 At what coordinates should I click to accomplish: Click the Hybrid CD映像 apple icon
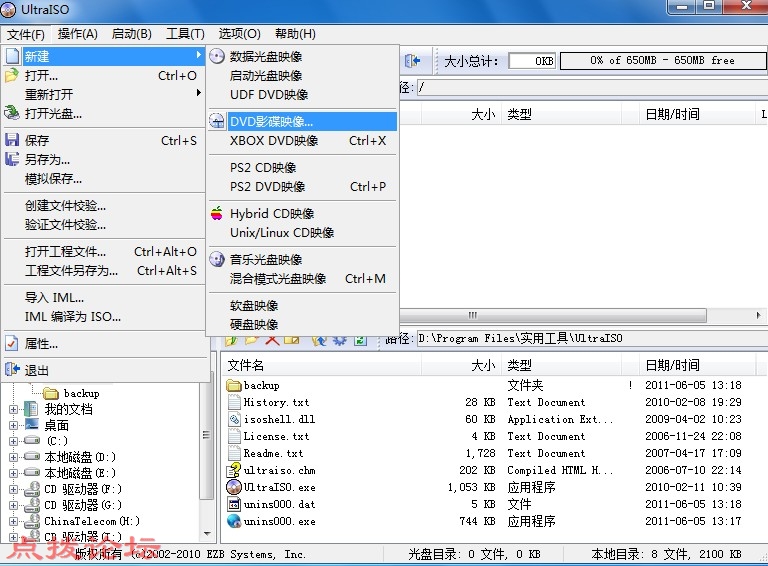(217, 213)
